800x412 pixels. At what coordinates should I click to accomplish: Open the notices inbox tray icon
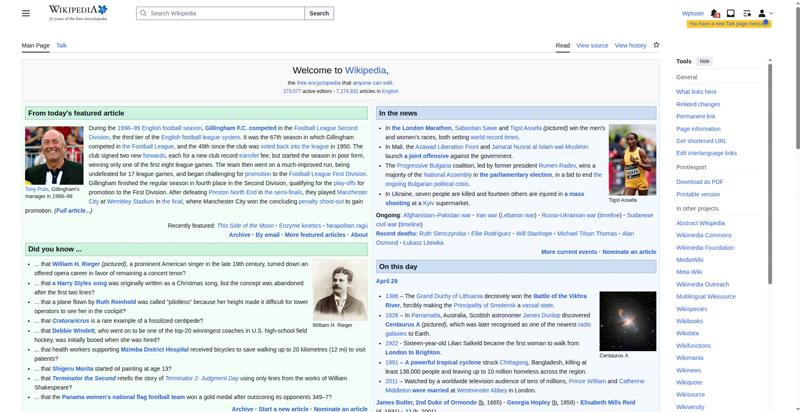coord(731,13)
